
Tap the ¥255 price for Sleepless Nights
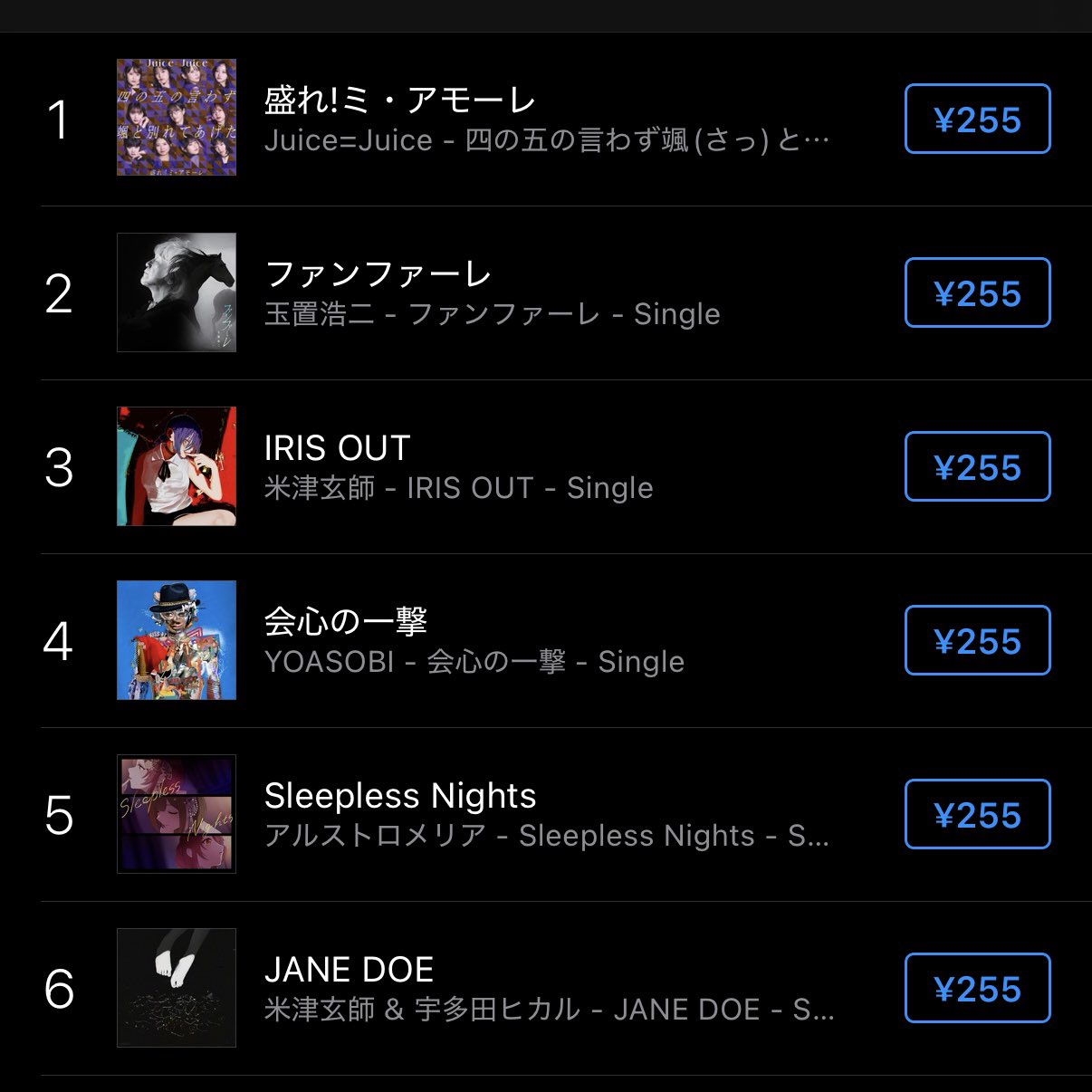pyautogui.click(x=977, y=814)
